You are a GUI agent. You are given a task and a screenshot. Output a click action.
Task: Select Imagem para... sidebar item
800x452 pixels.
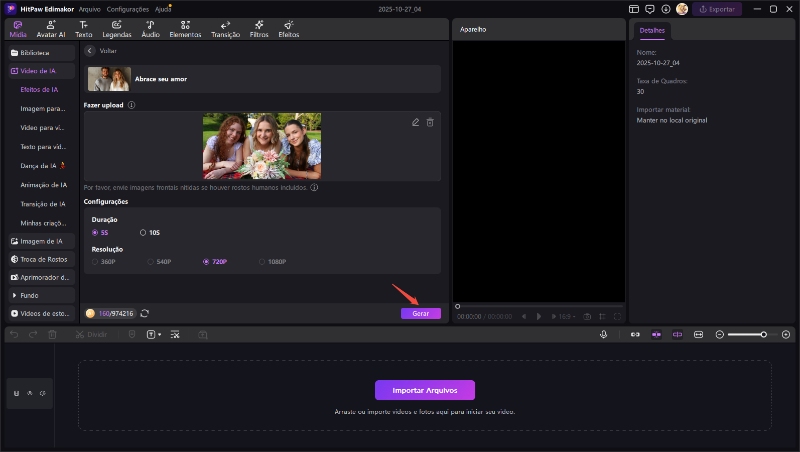click(43, 108)
